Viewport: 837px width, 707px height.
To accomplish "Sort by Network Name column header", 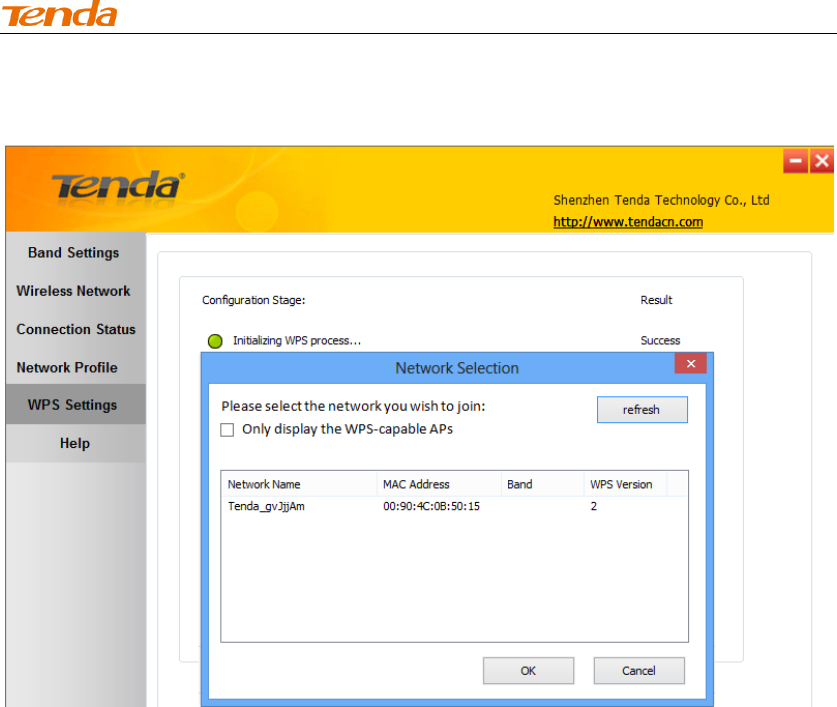I will coord(299,484).
